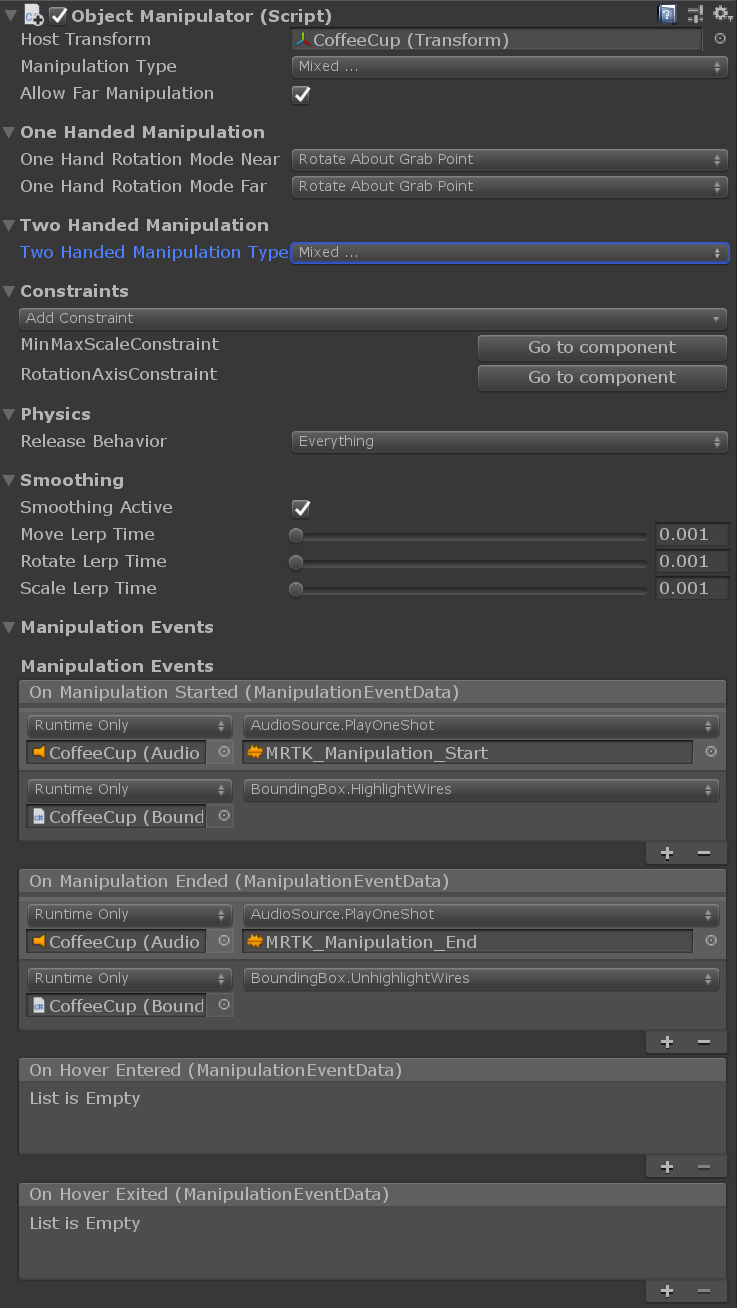Screen dimensions: 737x1308
Task: Click the component preset sliders icon
Action: tap(695, 14)
